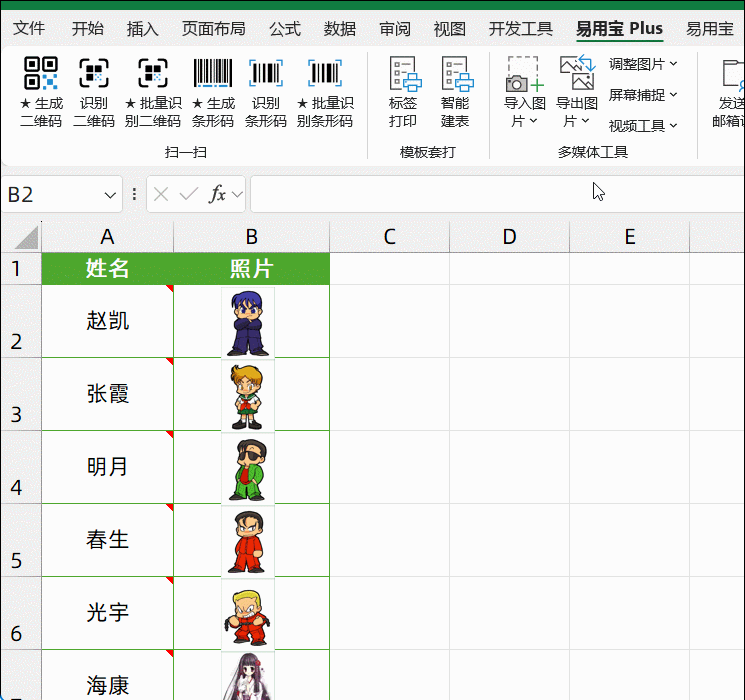Screen dimensions: 745x700
Task: Select the 易用宝 Plus tab
Action: tap(619, 29)
